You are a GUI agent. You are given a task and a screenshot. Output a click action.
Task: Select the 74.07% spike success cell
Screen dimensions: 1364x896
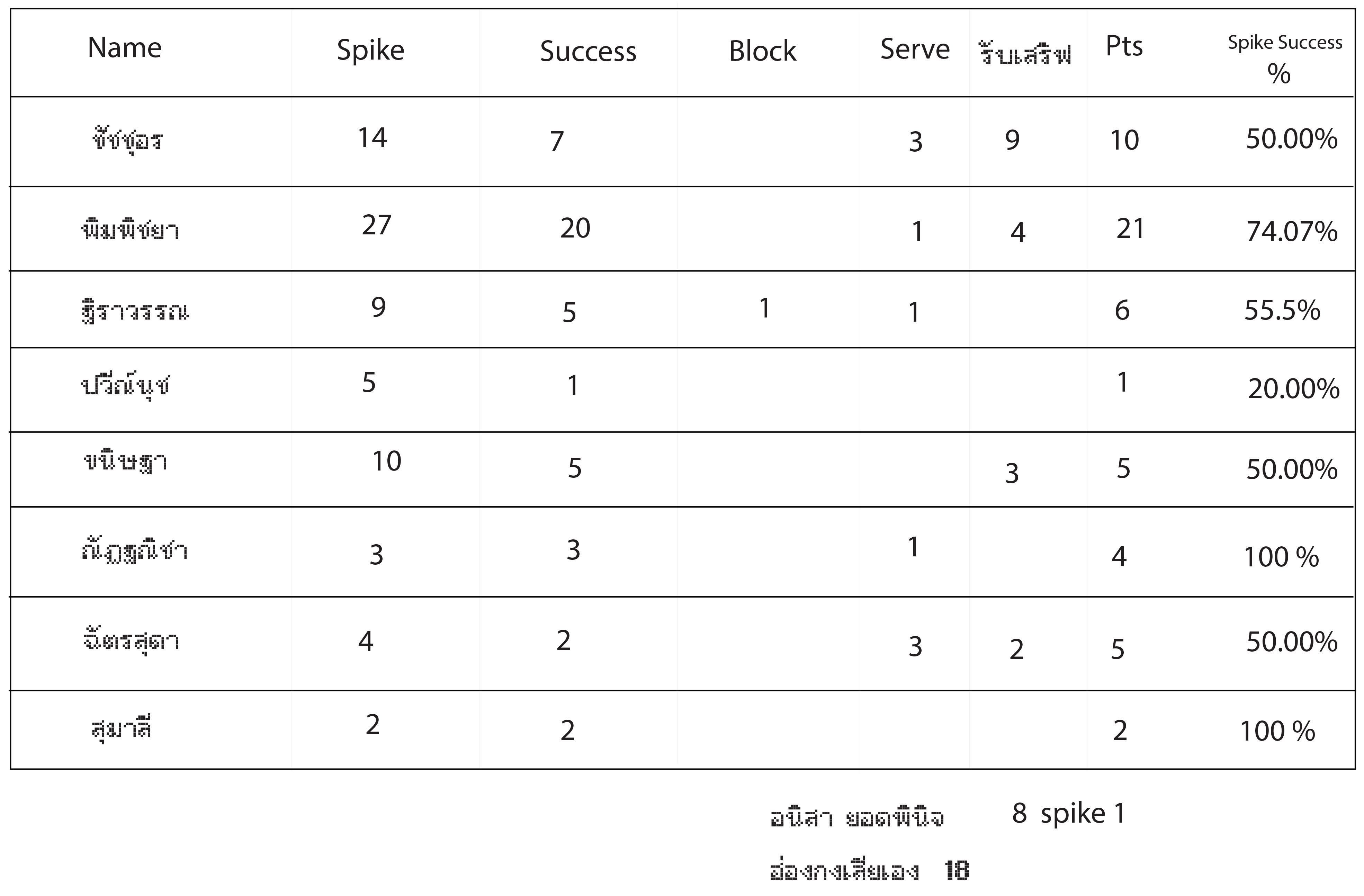pos(1292,232)
